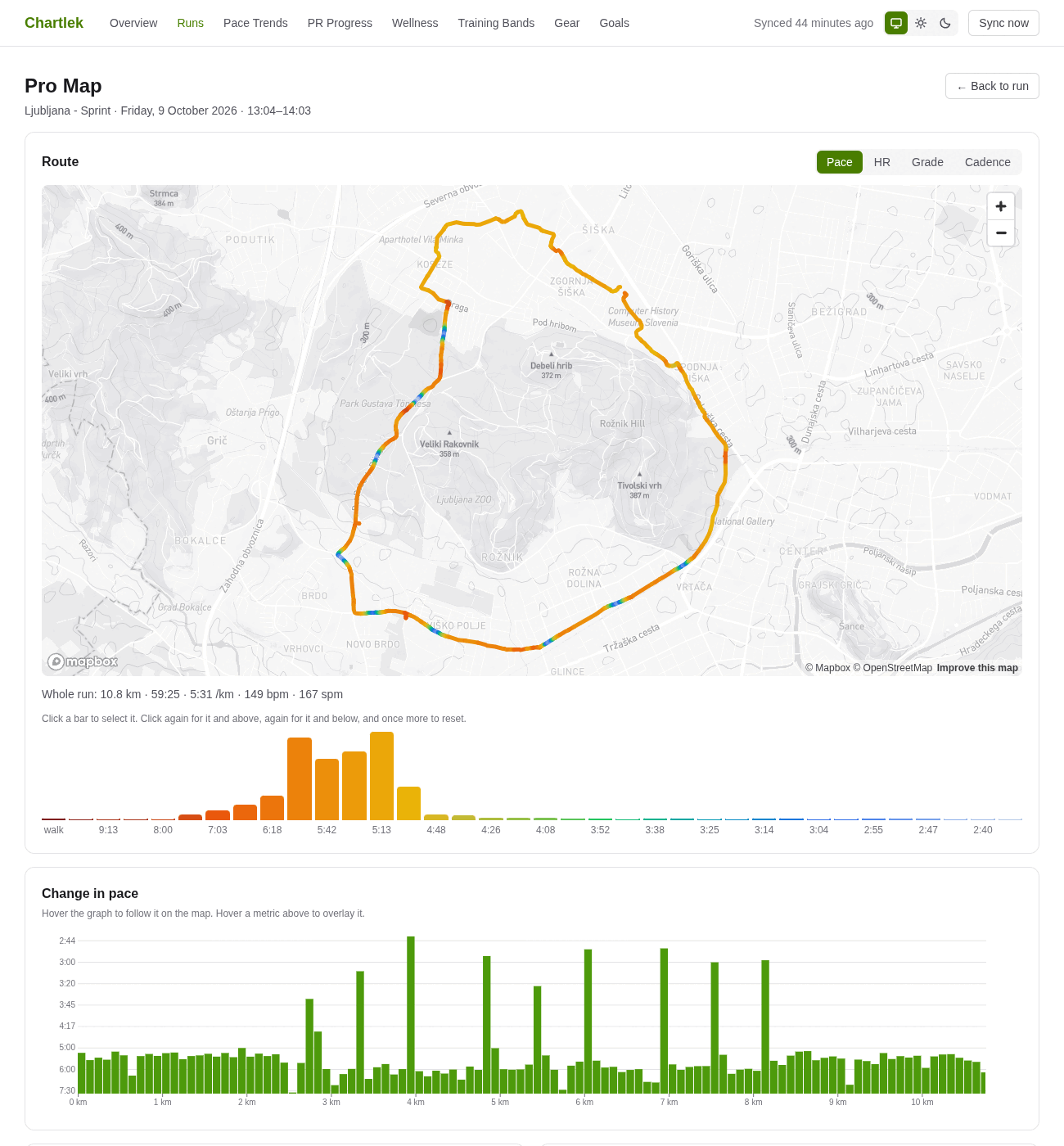Switch route coloring to HR
Image resolution: width=1064 pixels, height=1146 pixels.
click(882, 162)
